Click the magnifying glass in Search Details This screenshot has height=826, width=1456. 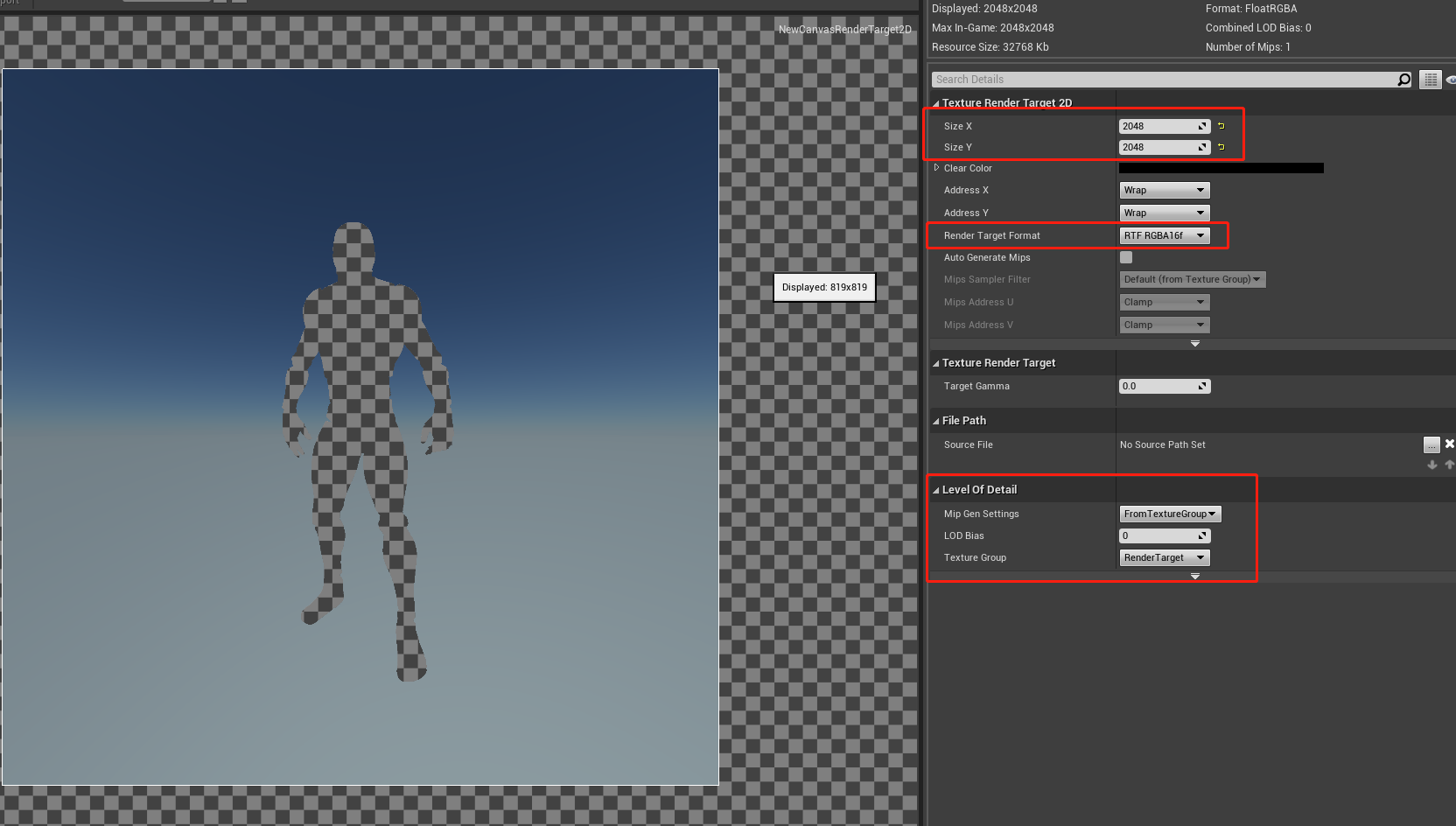(x=1404, y=79)
